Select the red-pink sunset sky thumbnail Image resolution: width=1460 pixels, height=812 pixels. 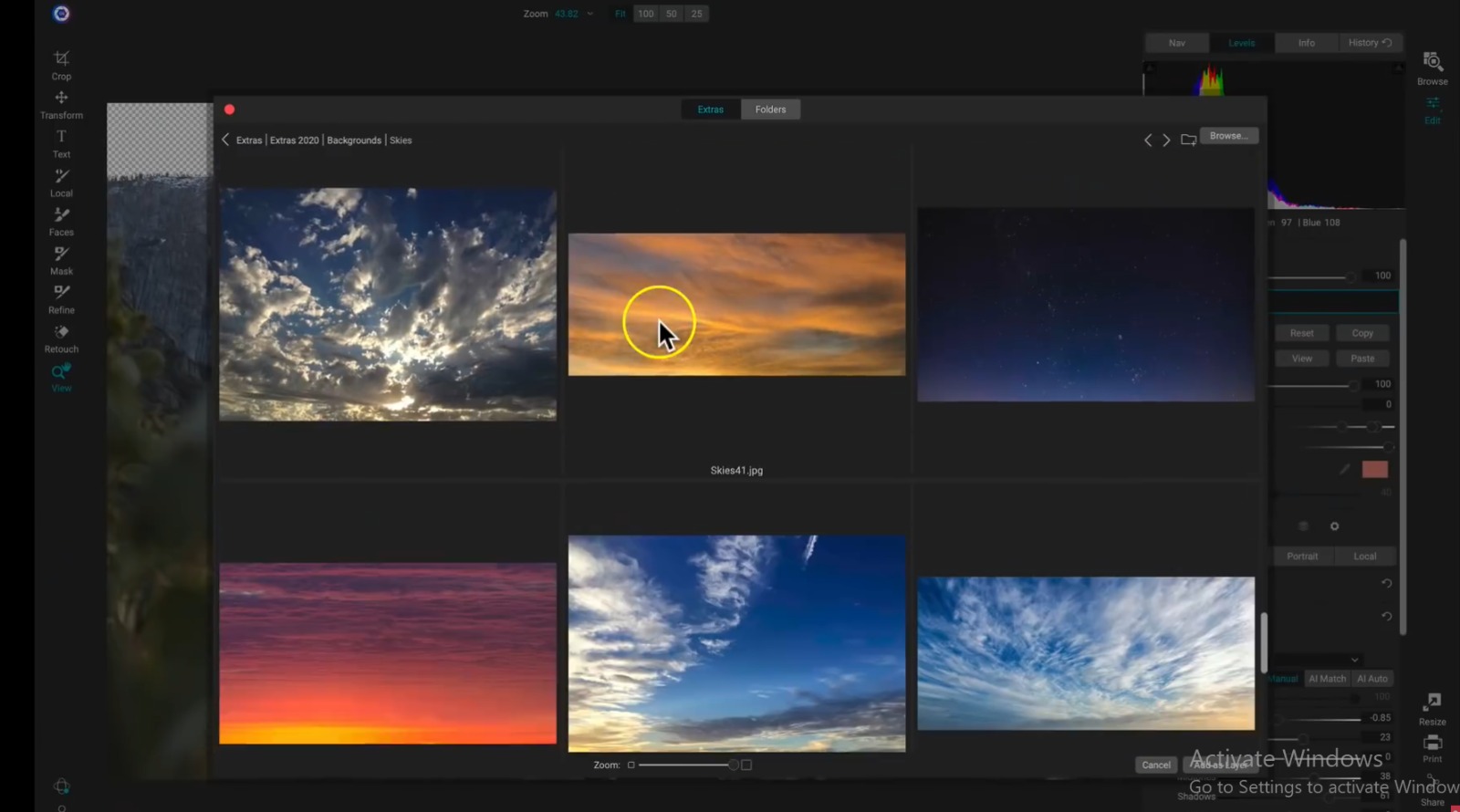388,653
